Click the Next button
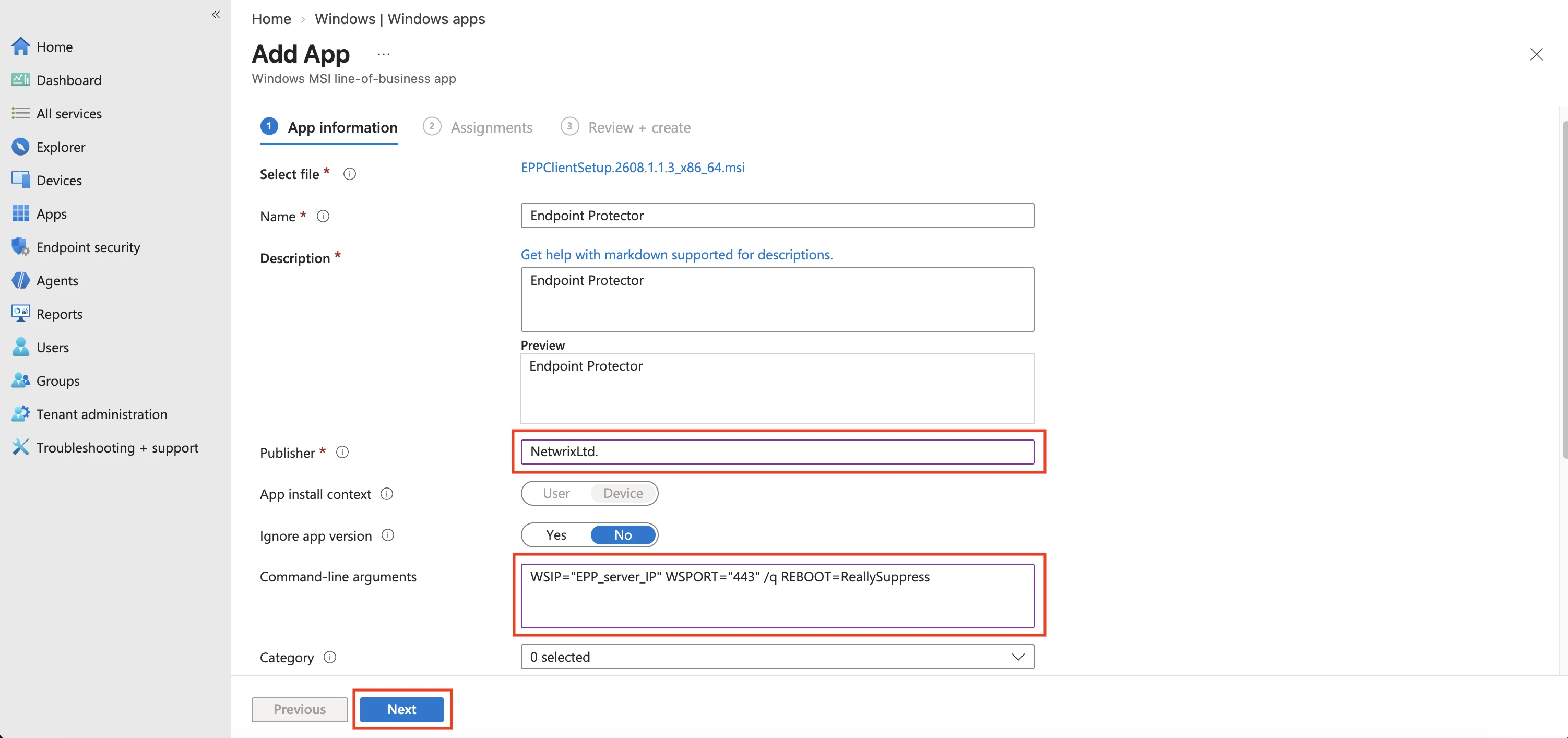This screenshot has width=1568, height=738. 402,709
